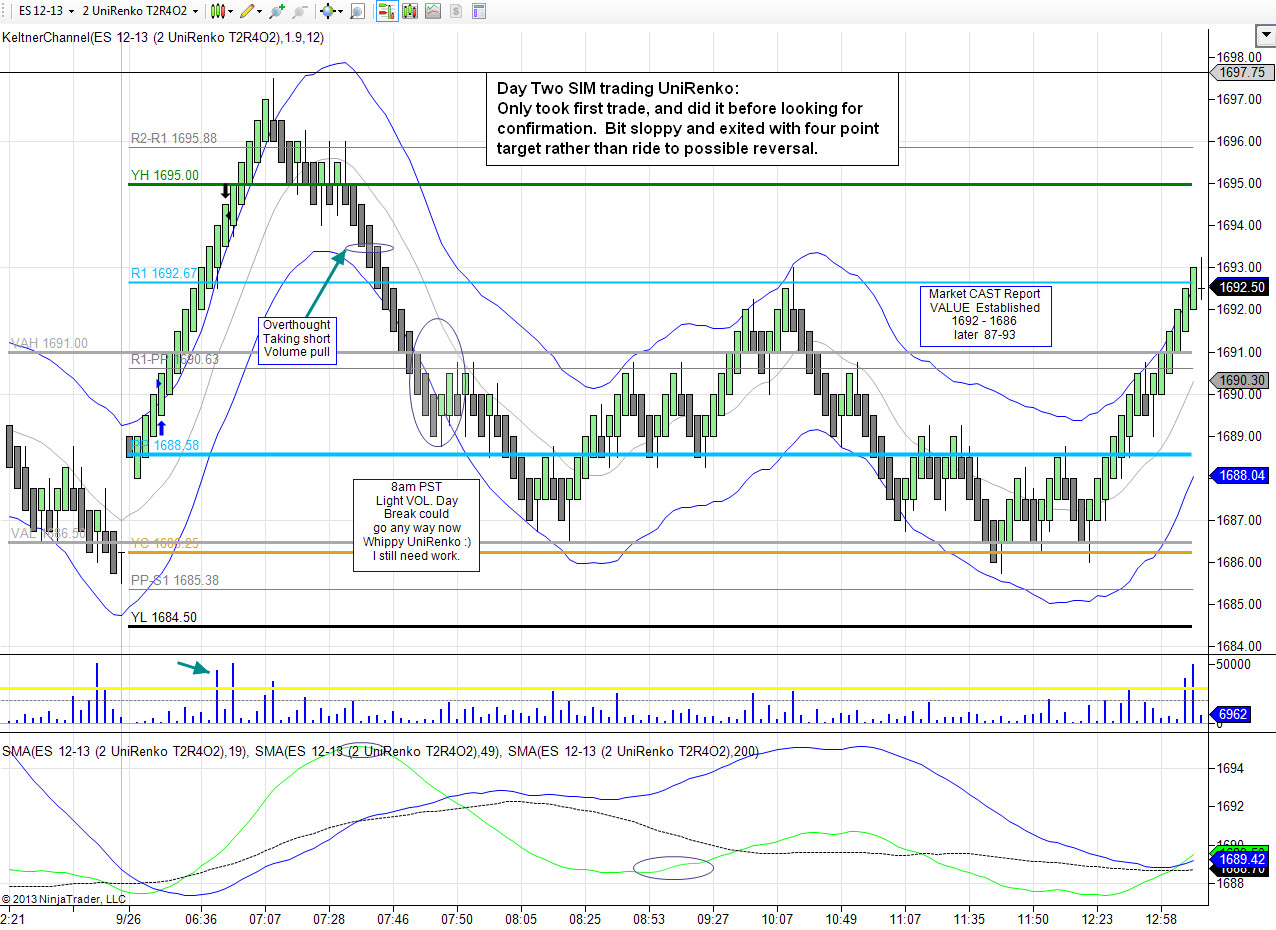The width and height of the screenshot is (1276, 930).
Task: Click the 1697.75 price marker on the axis
Action: [1242, 72]
